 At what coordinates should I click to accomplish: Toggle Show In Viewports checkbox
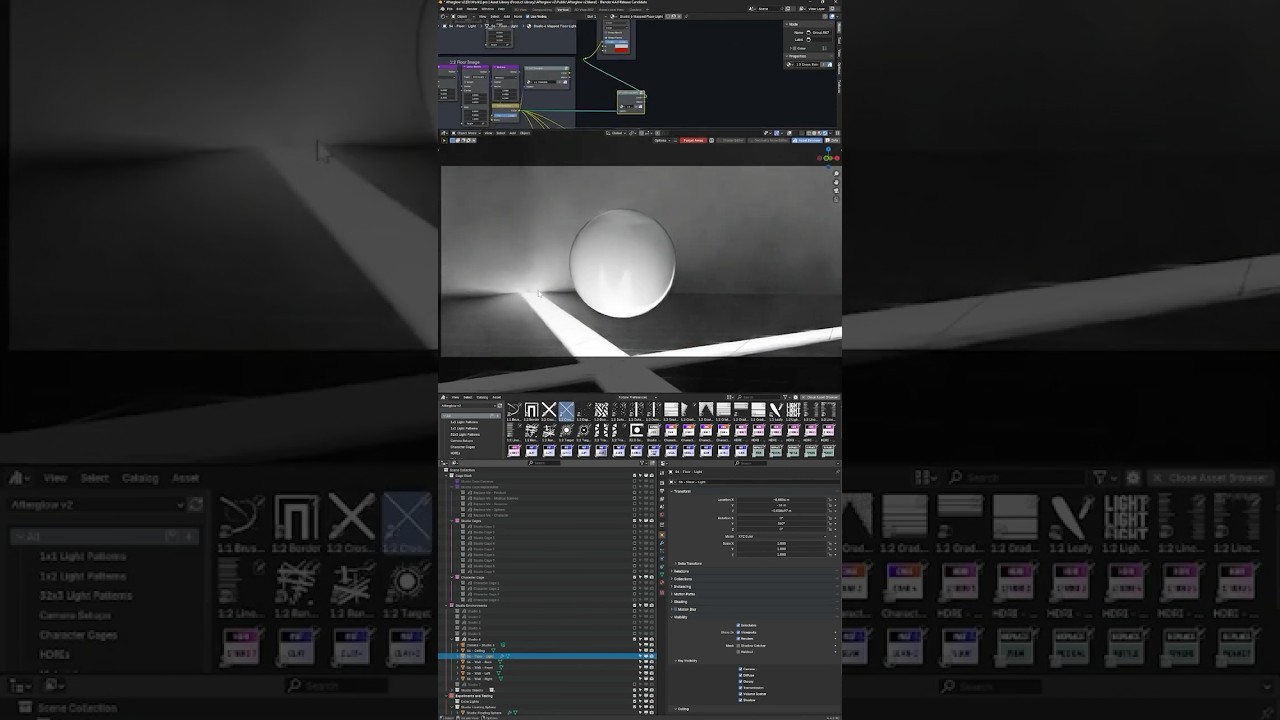(739, 632)
